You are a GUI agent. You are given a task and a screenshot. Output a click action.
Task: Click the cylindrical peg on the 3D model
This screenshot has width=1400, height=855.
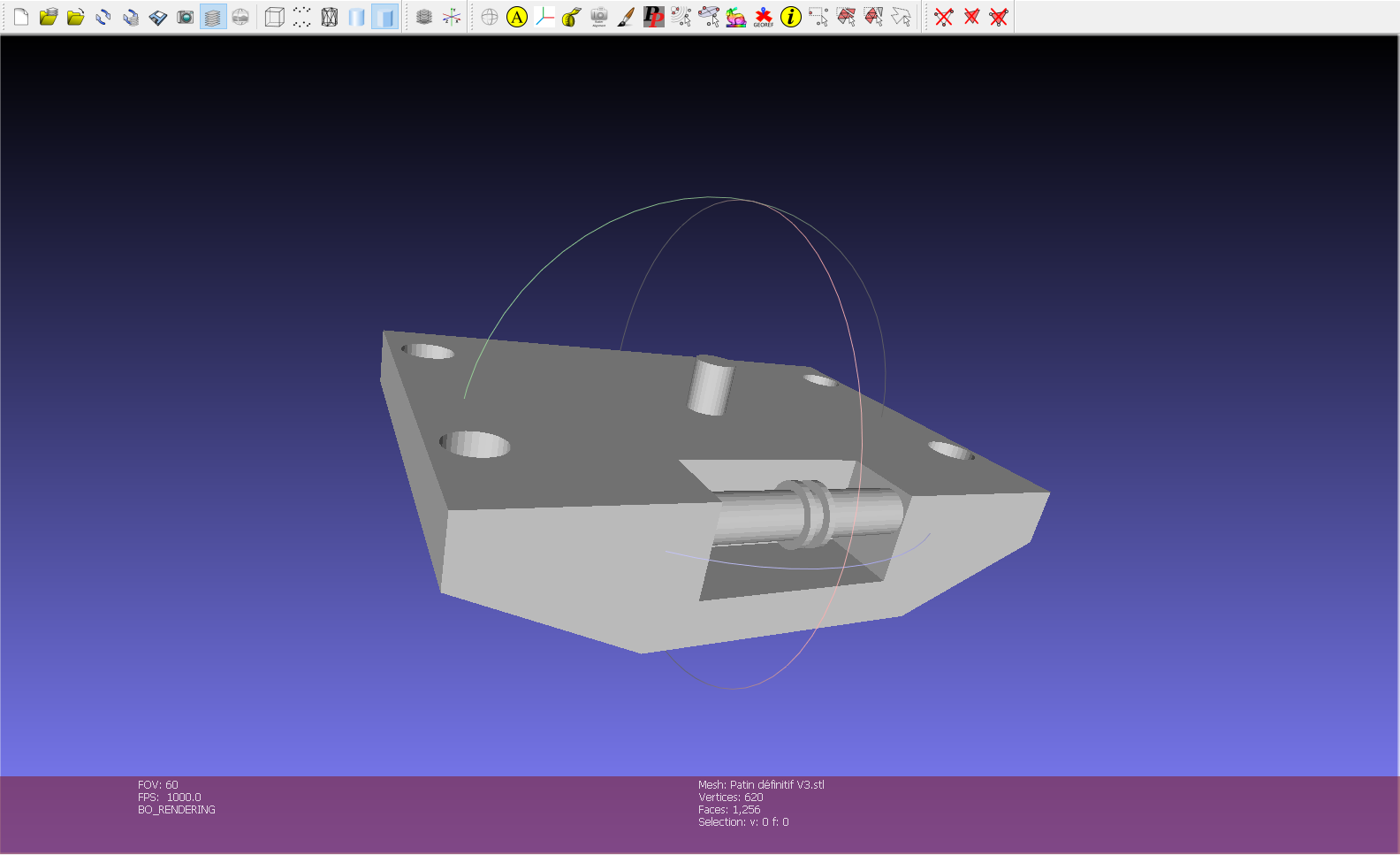click(x=710, y=386)
